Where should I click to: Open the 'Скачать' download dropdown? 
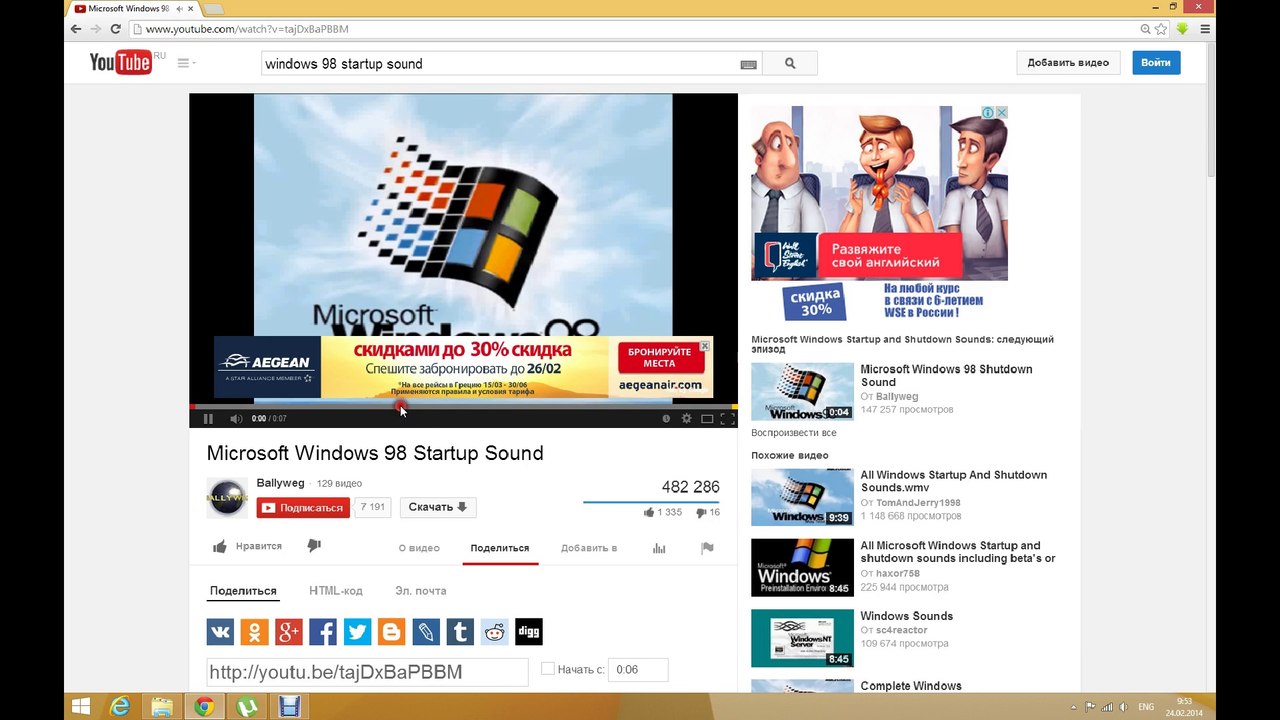(438, 507)
